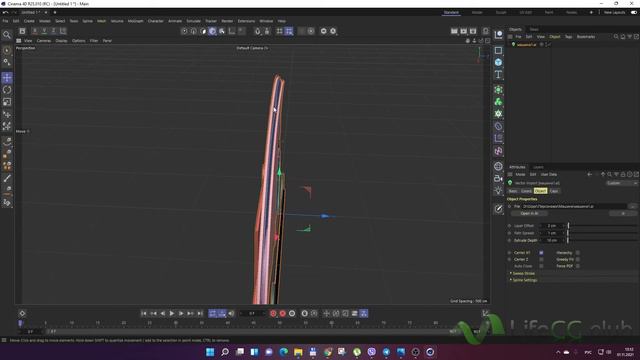Click Attributes panel lock icon
Viewport: 640px width, 360px height.
623,174
